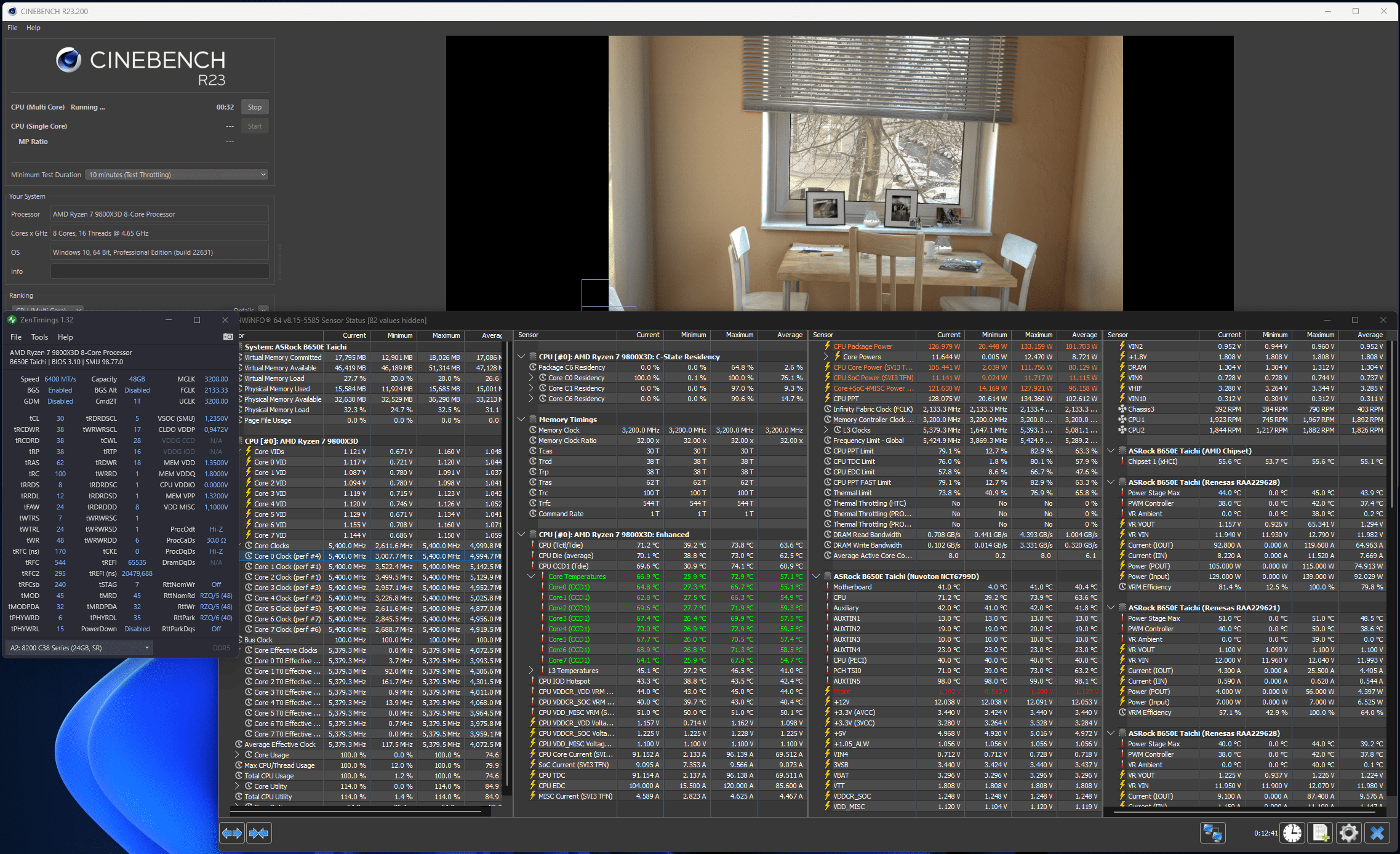Click the chip icon beside Memory Timings header
Viewport: 1400px width, 854px height.
click(x=533, y=420)
